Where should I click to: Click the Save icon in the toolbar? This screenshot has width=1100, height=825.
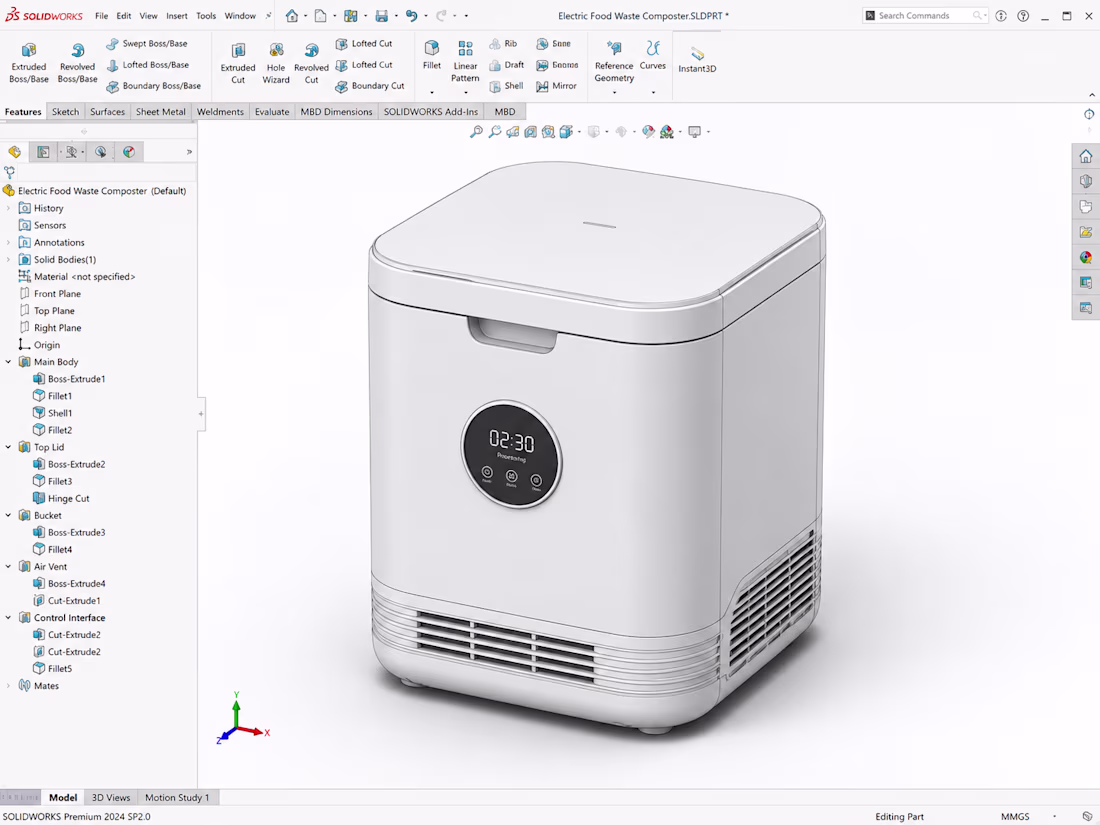point(381,15)
